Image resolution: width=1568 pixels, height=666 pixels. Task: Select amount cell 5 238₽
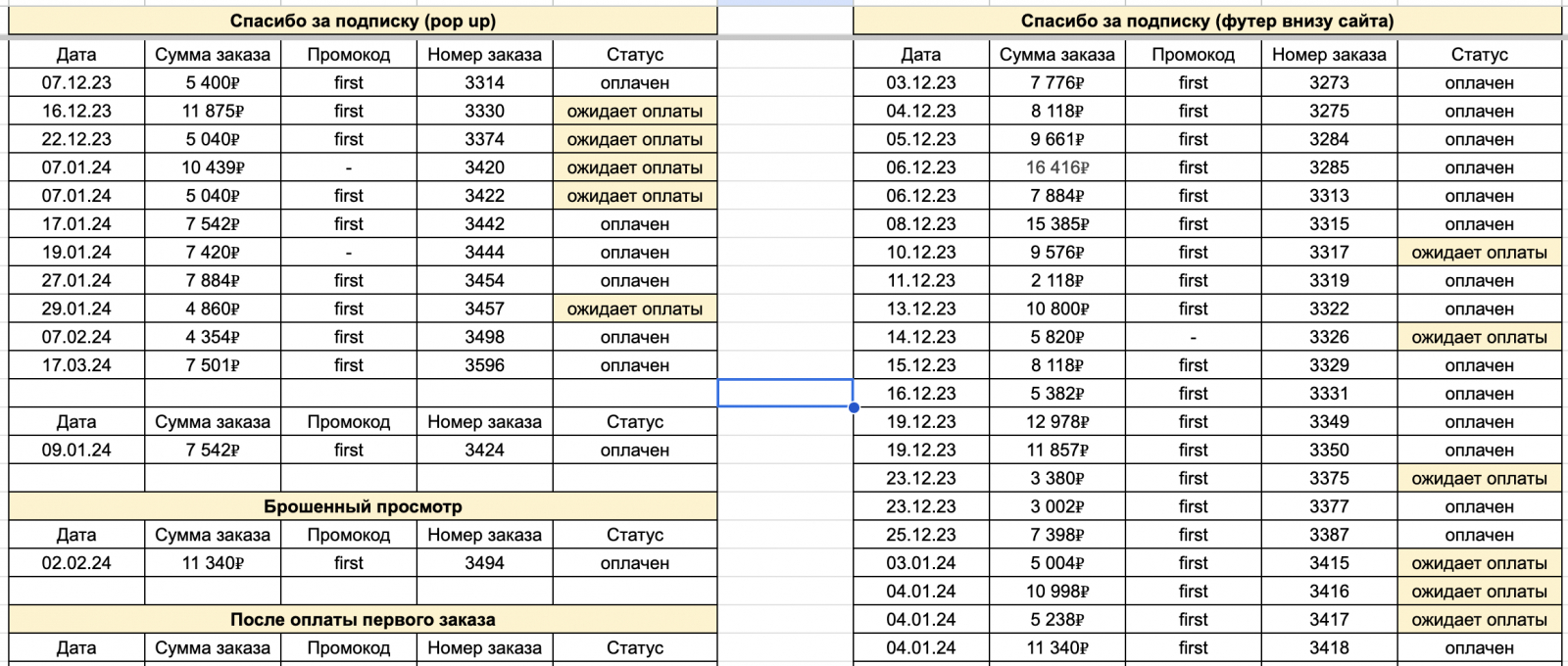pos(1057,620)
